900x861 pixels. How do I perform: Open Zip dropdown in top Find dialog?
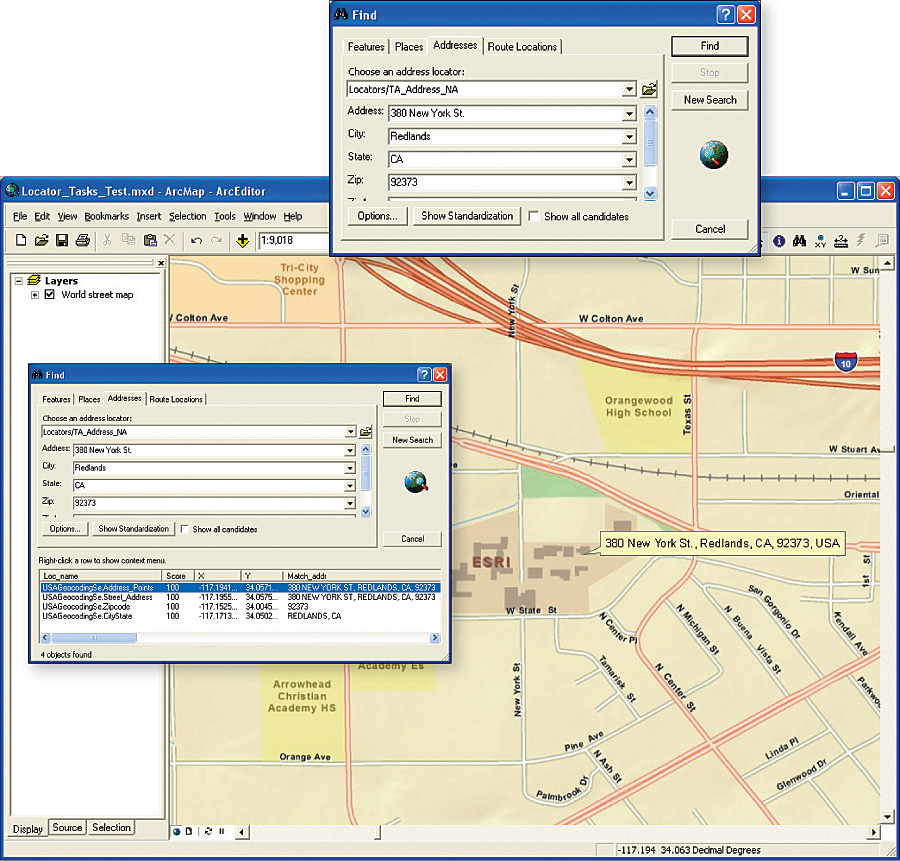pyautogui.click(x=630, y=183)
